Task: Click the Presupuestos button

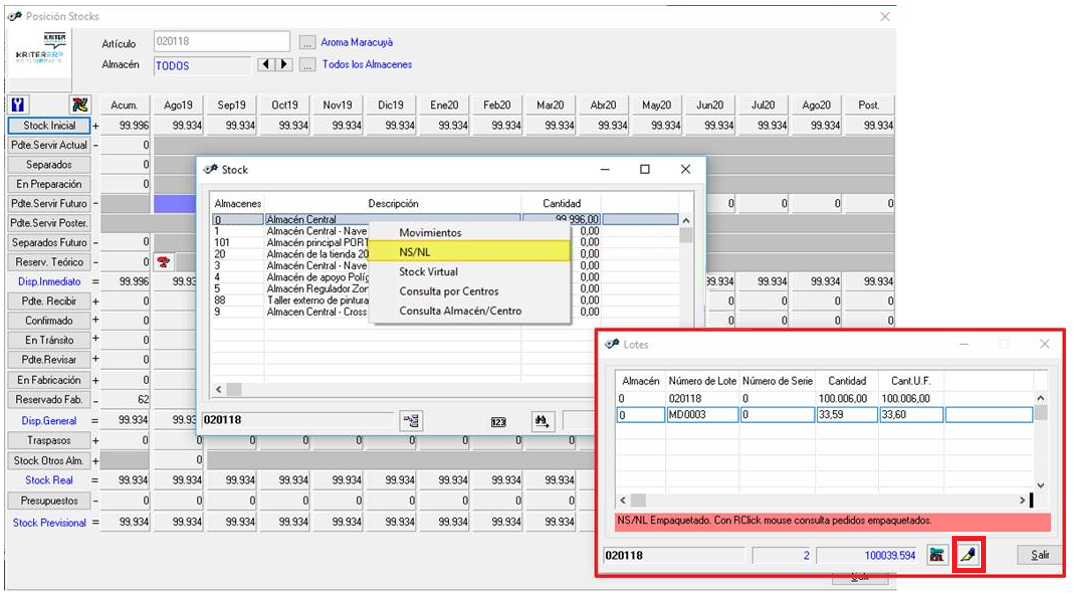Action: (x=49, y=501)
